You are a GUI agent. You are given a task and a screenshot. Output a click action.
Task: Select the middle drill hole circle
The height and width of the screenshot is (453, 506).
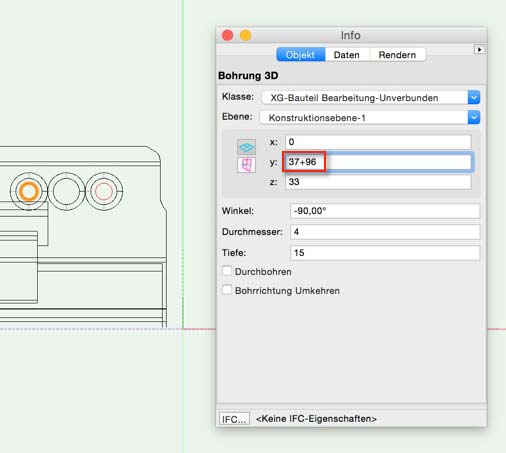click(66, 191)
